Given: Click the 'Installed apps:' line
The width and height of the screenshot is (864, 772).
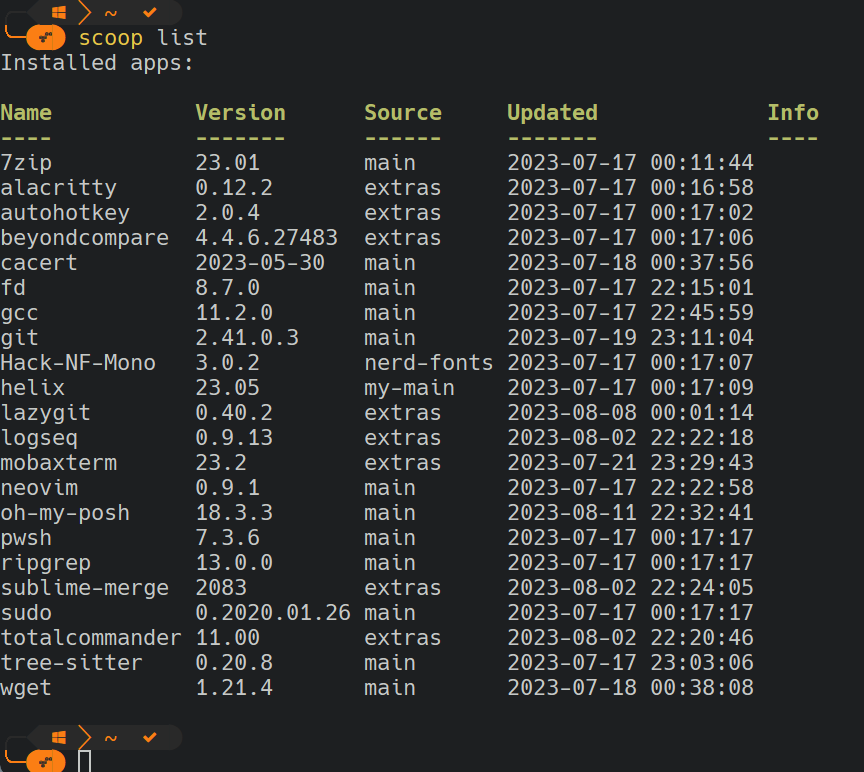Looking at the screenshot, I should (97, 63).
